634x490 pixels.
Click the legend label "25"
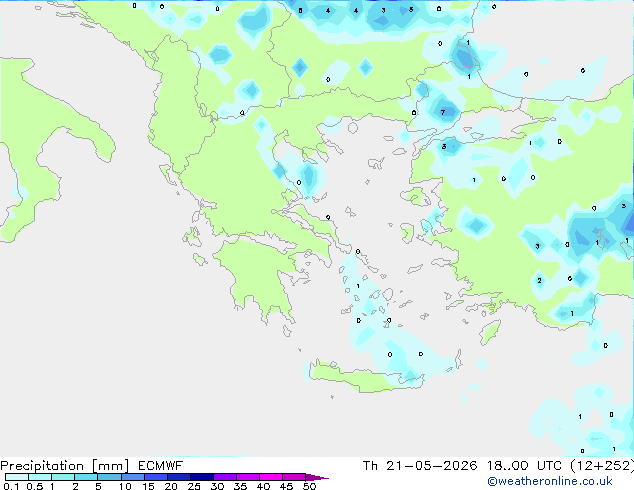pyautogui.click(x=194, y=486)
